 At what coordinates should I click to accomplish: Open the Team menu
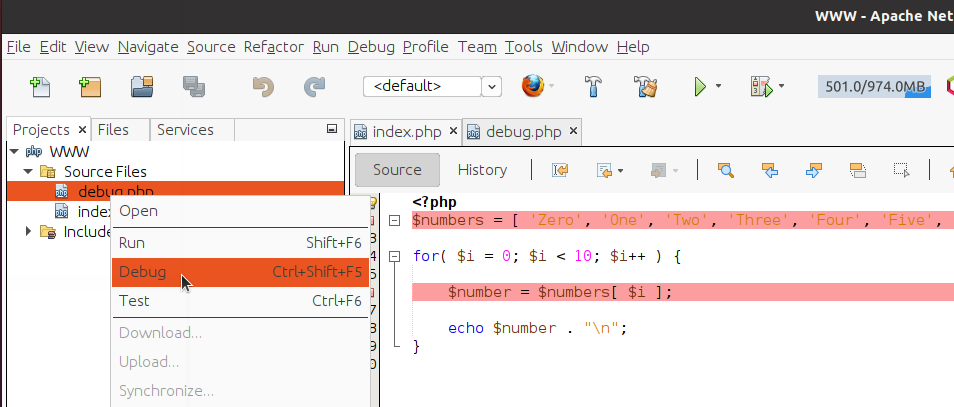[477, 47]
